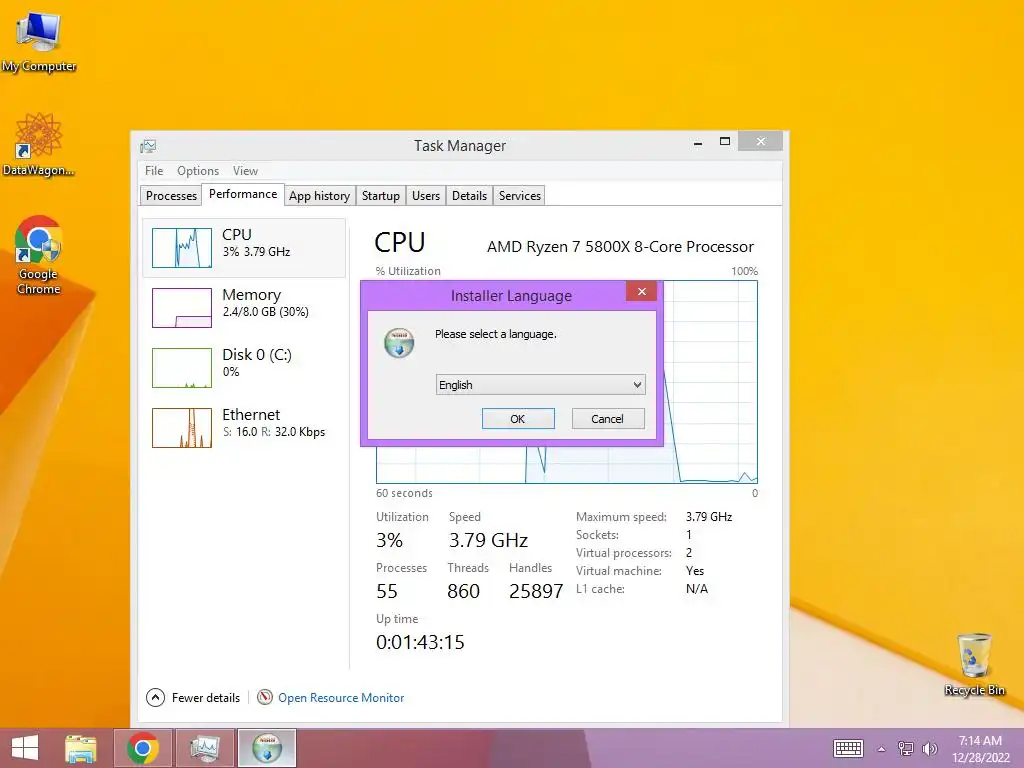Open the on-screen keyboard tray icon
This screenshot has width=1024, height=768.
848,748
